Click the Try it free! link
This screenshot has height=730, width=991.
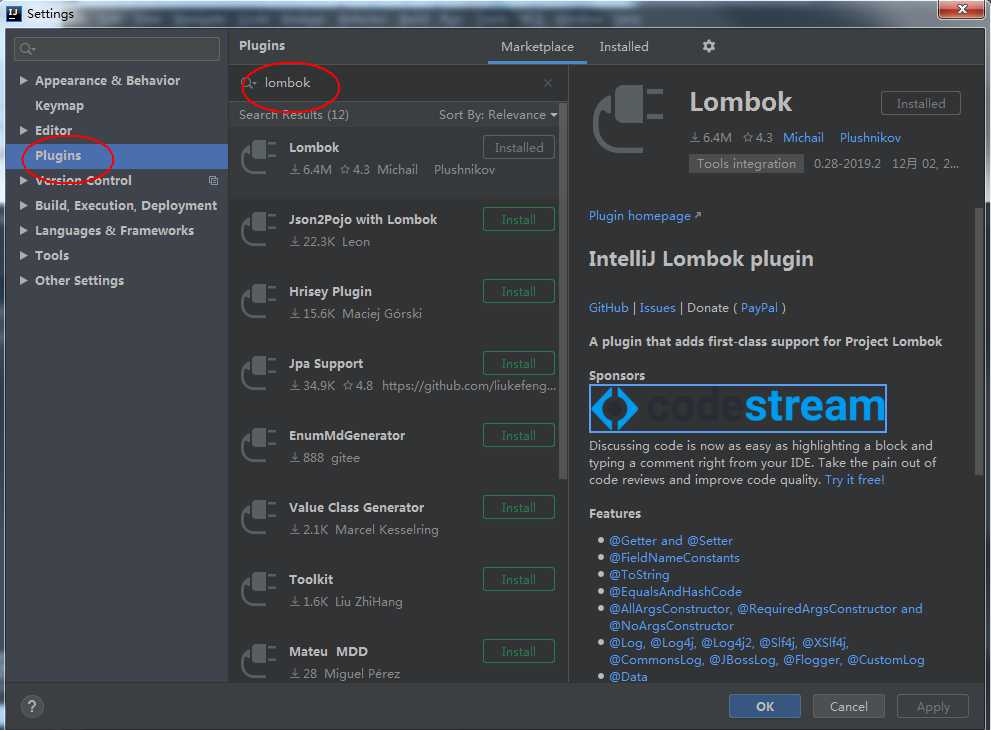[854, 480]
